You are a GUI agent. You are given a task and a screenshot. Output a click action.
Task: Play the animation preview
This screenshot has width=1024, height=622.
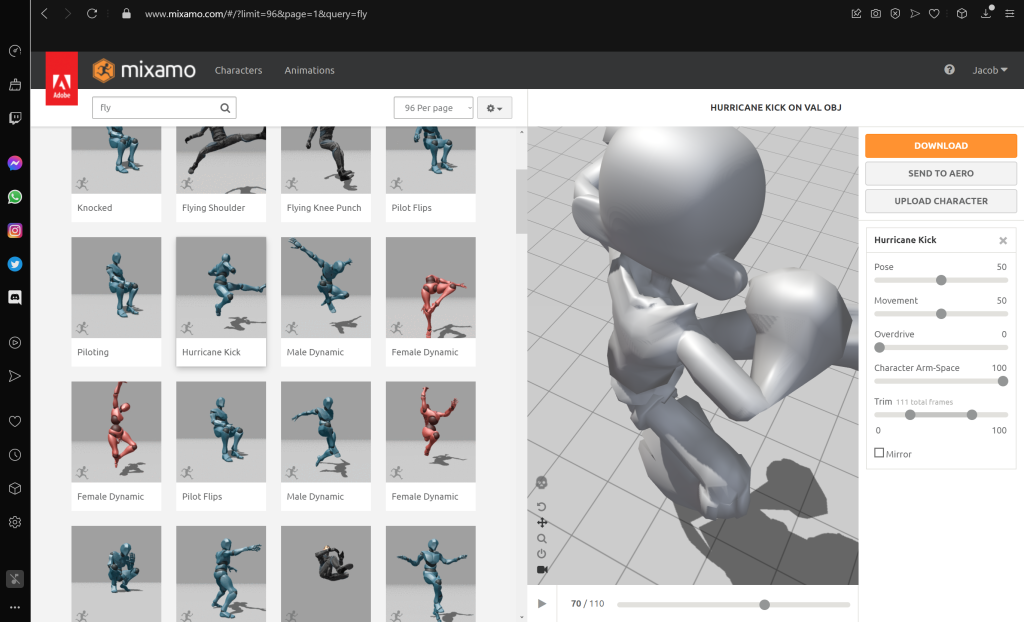click(x=542, y=604)
